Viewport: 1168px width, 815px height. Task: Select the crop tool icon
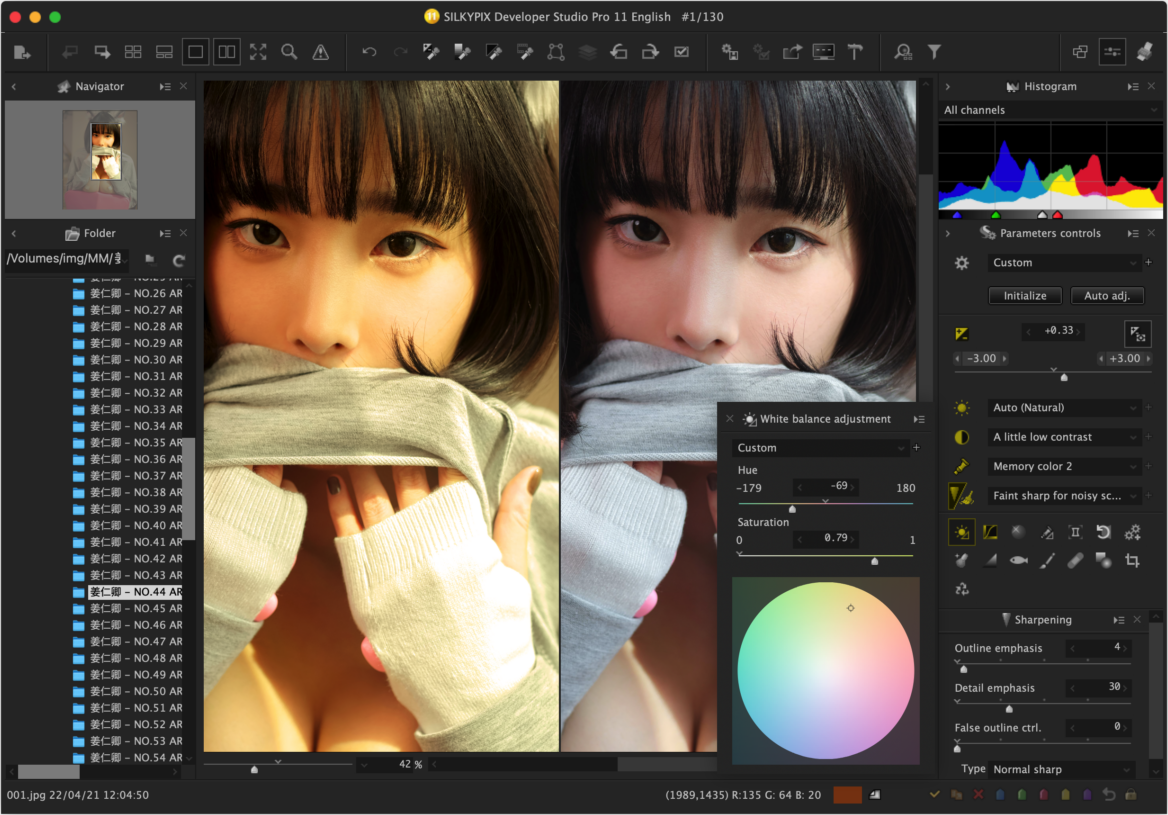(x=1132, y=561)
